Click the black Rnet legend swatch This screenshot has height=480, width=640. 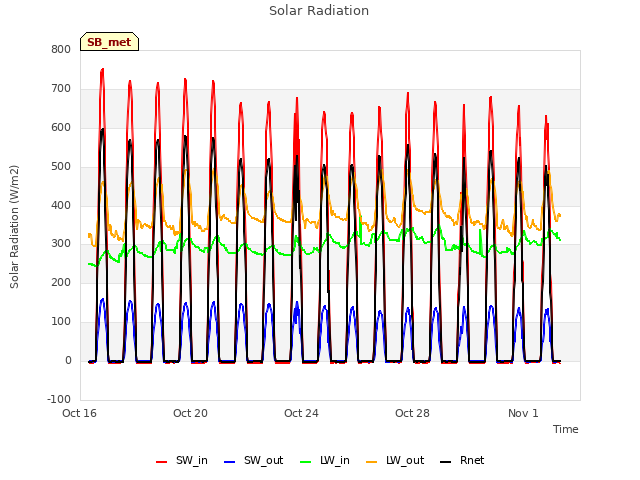click(x=446, y=462)
